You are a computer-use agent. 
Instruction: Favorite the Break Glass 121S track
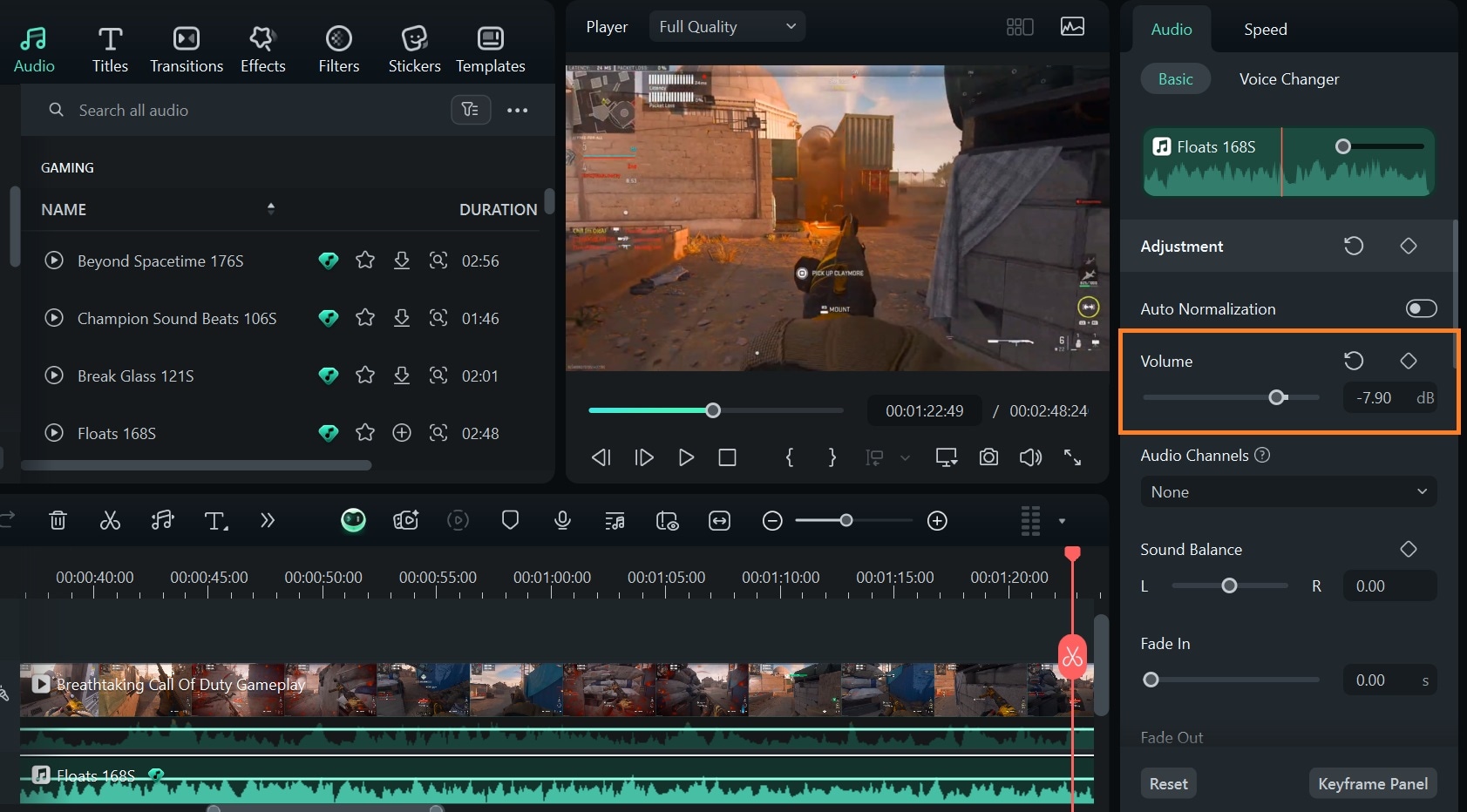click(365, 376)
